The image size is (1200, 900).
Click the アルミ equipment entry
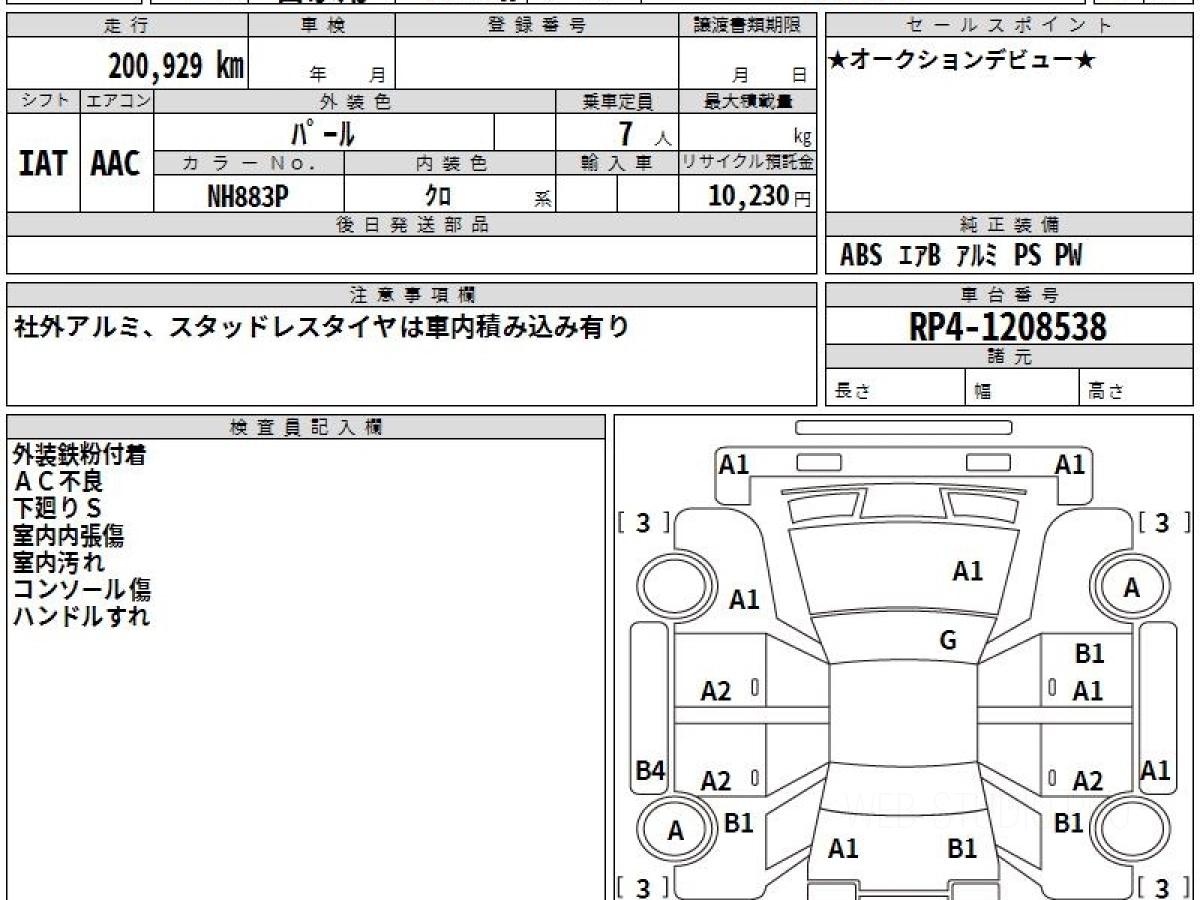[977, 256]
